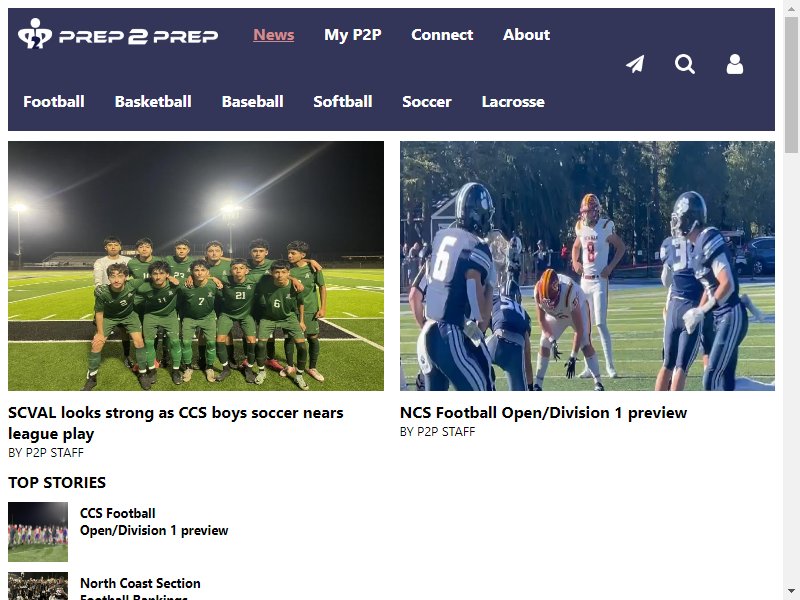Go to the Basketball section
The width and height of the screenshot is (800, 600).
153,102
